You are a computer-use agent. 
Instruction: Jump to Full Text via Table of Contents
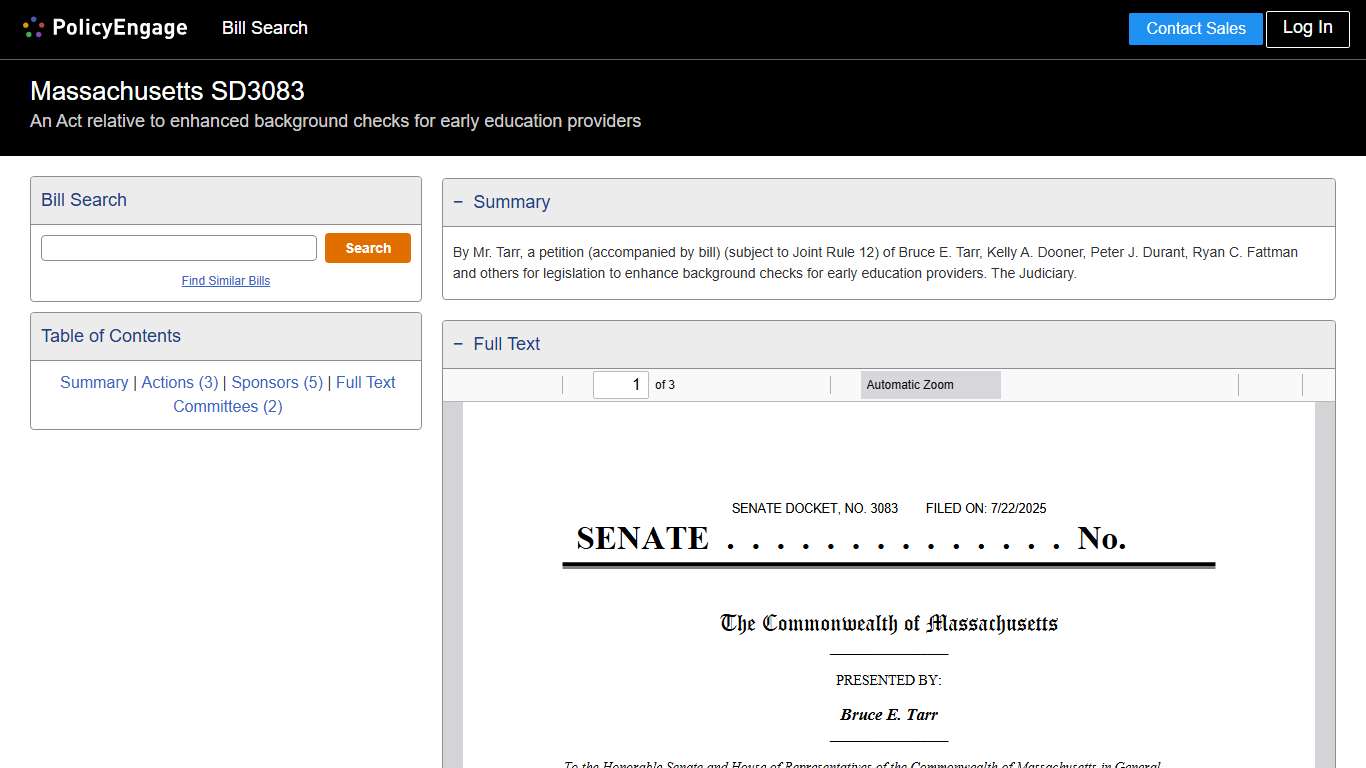(366, 382)
